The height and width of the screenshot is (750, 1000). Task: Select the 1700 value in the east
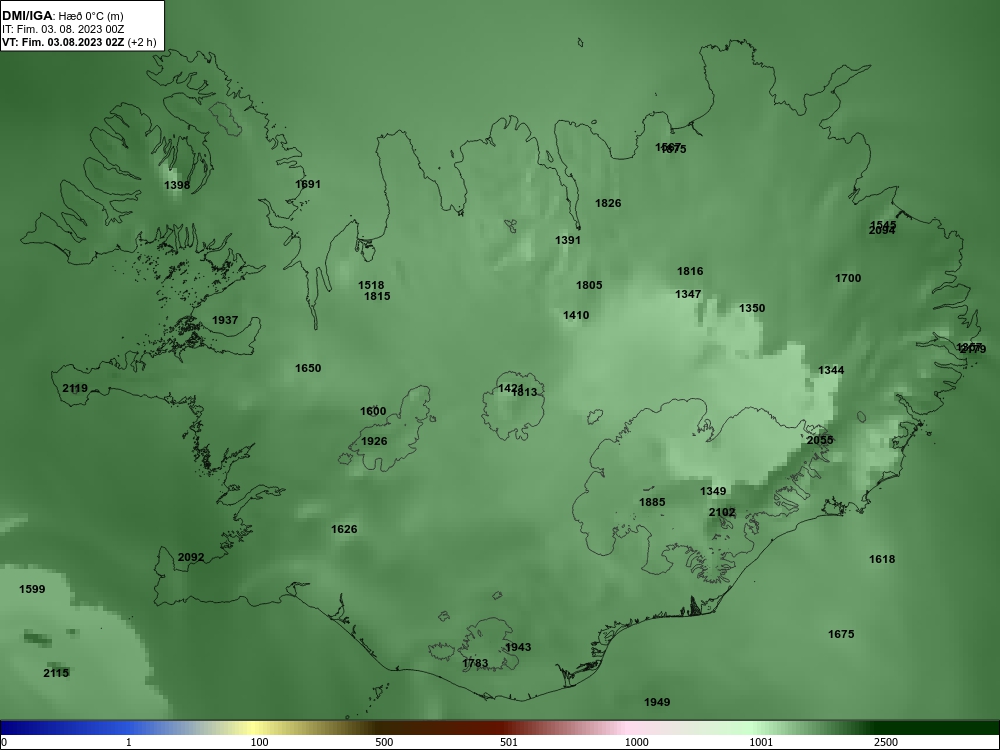tap(848, 278)
